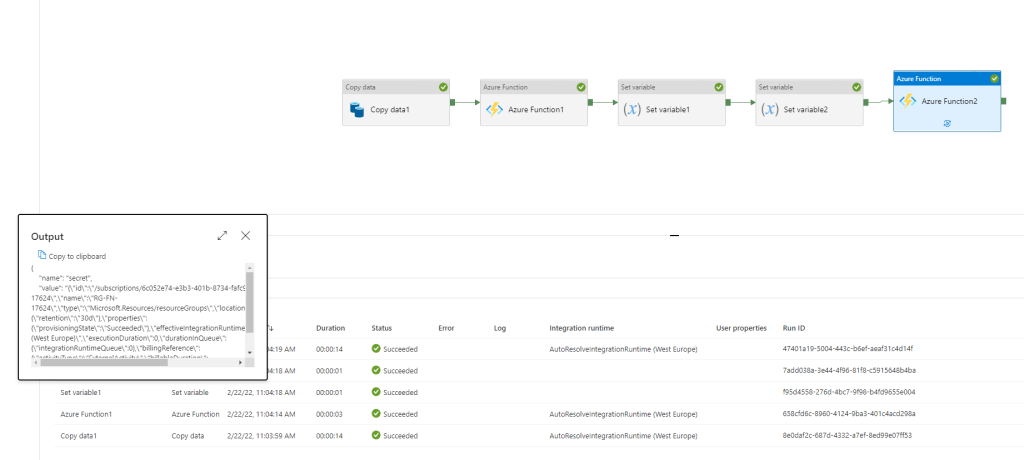Image resolution: width=1024 pixels, height=460 pixels.
Task: Click the green output connector of Azure Function2
Action: [x=1007, y=101]
